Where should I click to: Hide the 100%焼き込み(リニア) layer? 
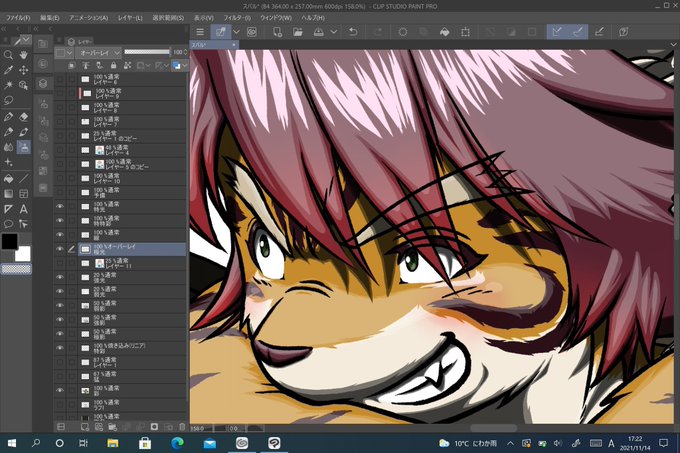60,348
